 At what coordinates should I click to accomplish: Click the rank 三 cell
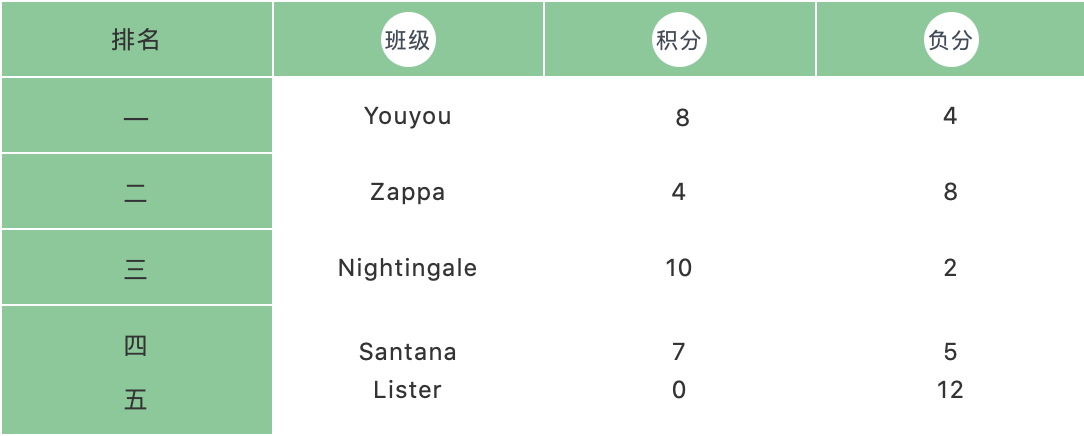136,269
